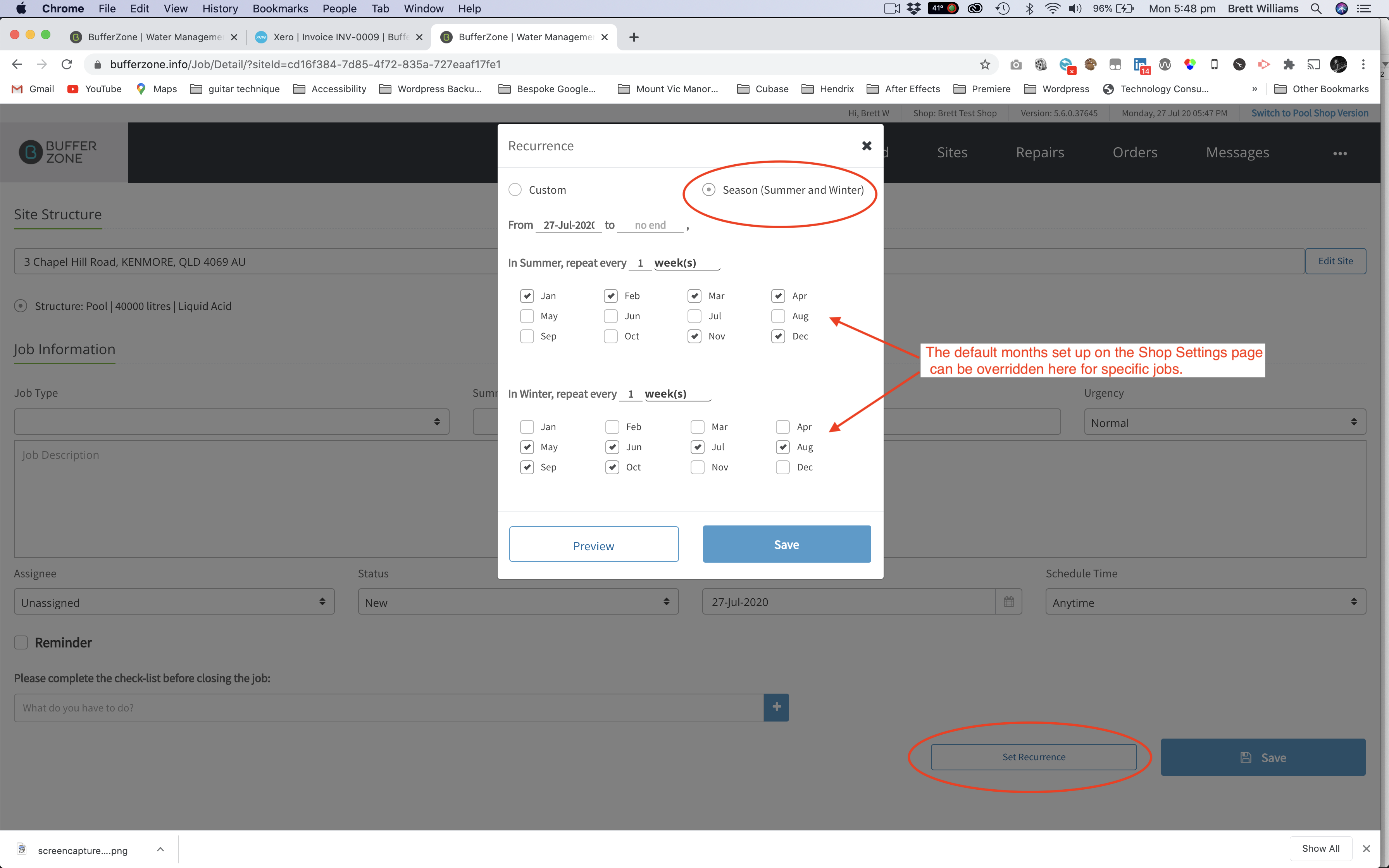The height and width of the screenshot is (868, 1389).
Task: Open the Chrome extensions puzzle icon
Action: pyautogui.click(x=1289, y=64)
